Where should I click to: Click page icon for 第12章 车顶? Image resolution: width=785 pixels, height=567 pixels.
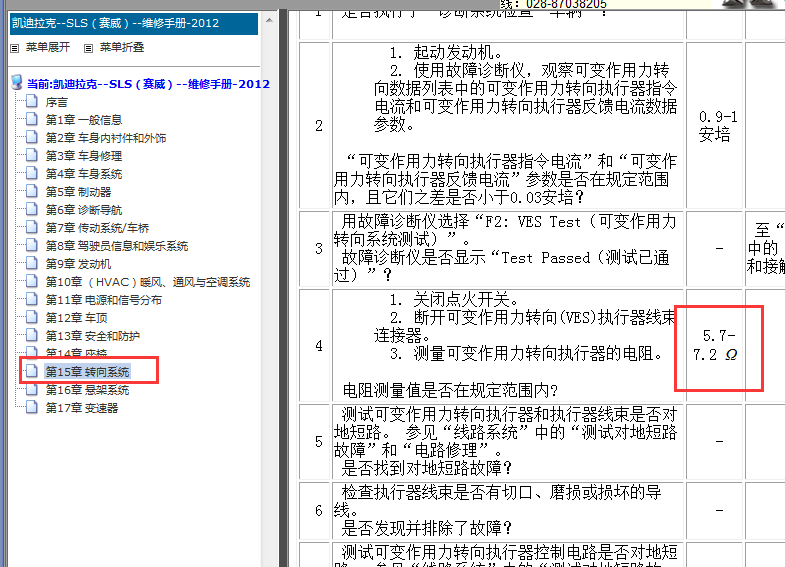pos(32,318)
